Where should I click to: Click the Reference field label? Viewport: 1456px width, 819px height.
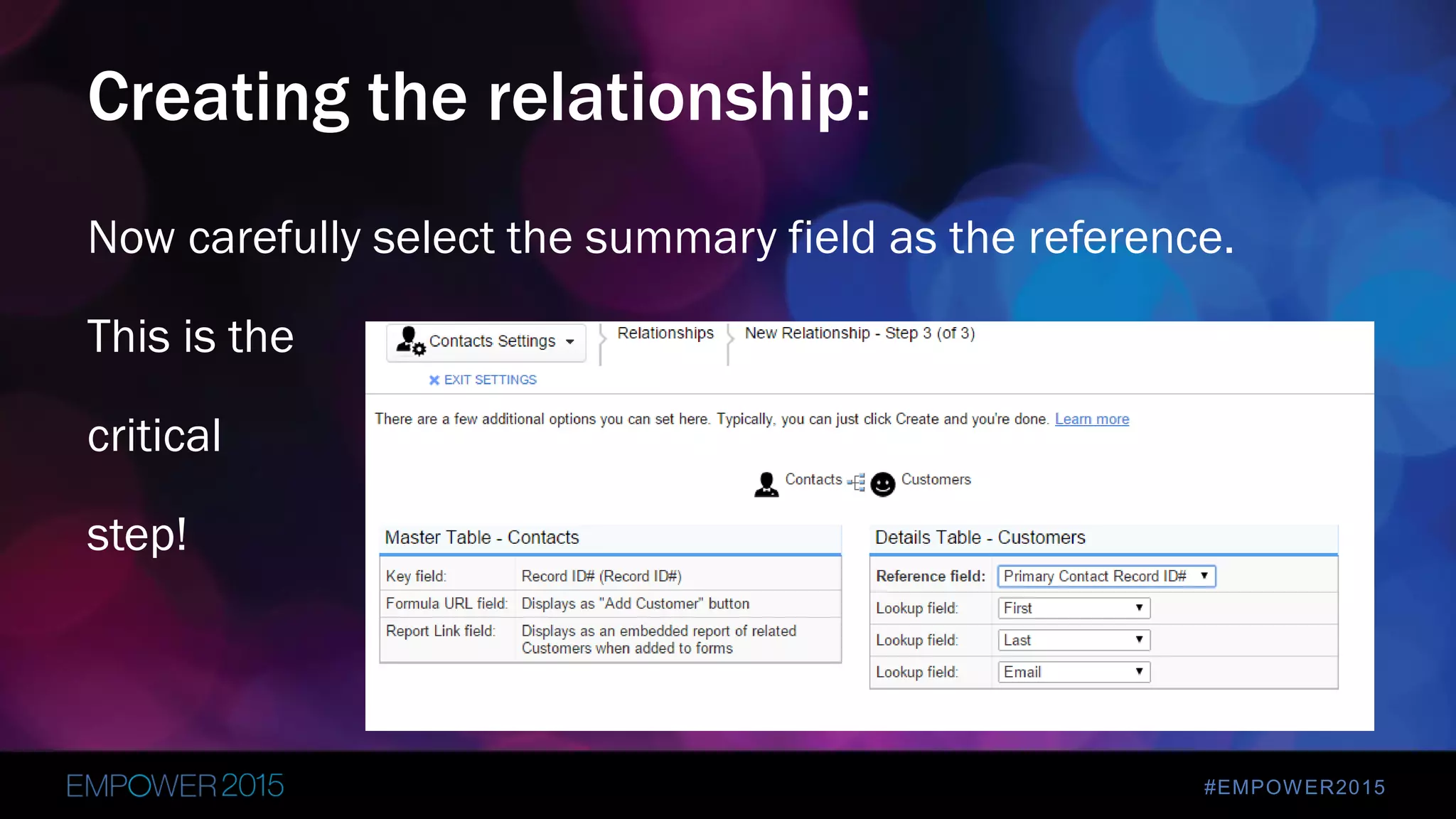pyautogui.click(x=931, y=577)
